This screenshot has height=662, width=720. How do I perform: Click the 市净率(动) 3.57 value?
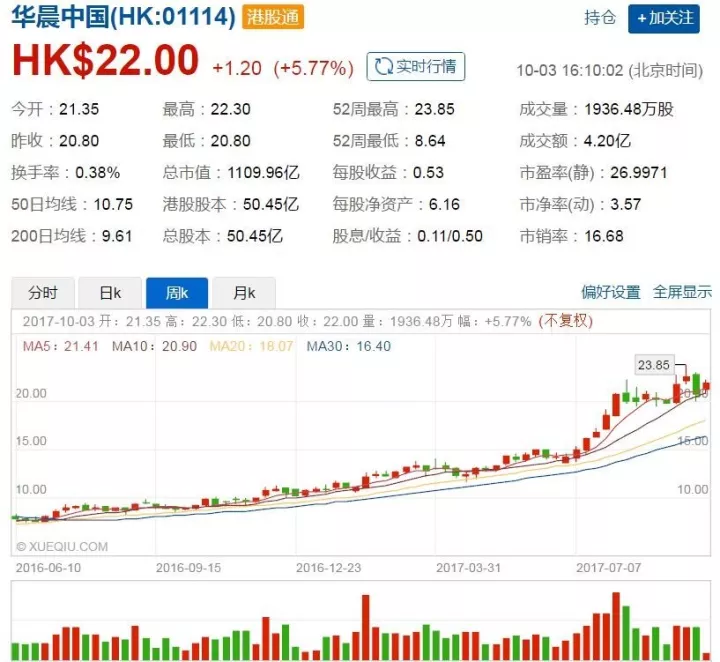tap(625, 204)
